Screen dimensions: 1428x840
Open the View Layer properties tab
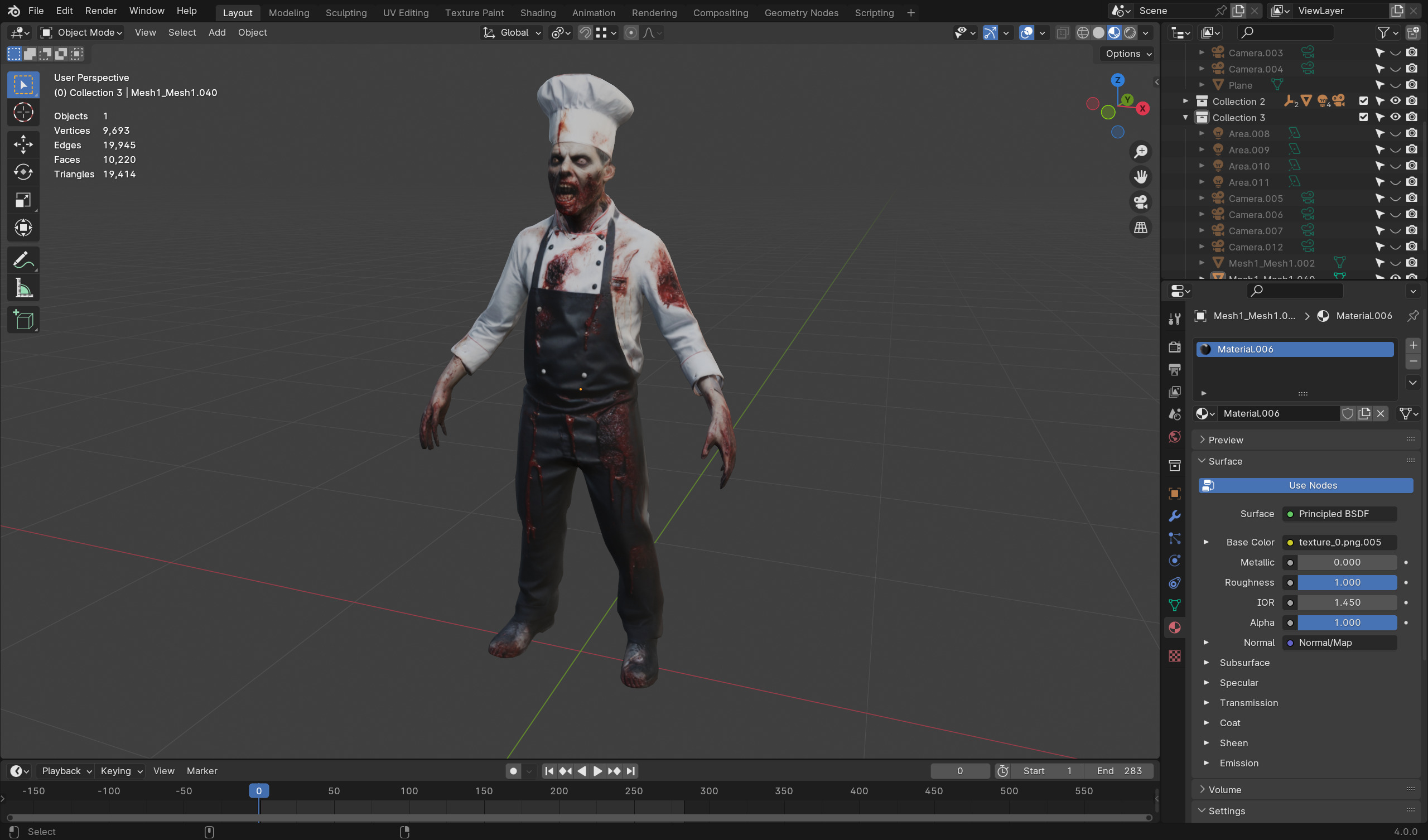pos(1175,392)
